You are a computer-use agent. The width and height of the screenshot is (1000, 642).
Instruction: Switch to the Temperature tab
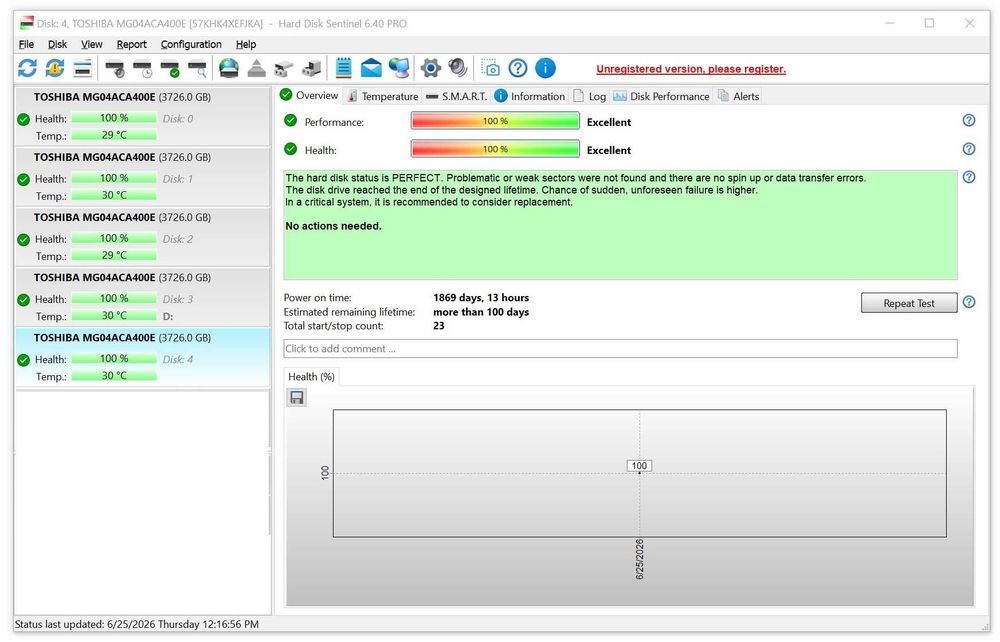click(x=383, y=96)
